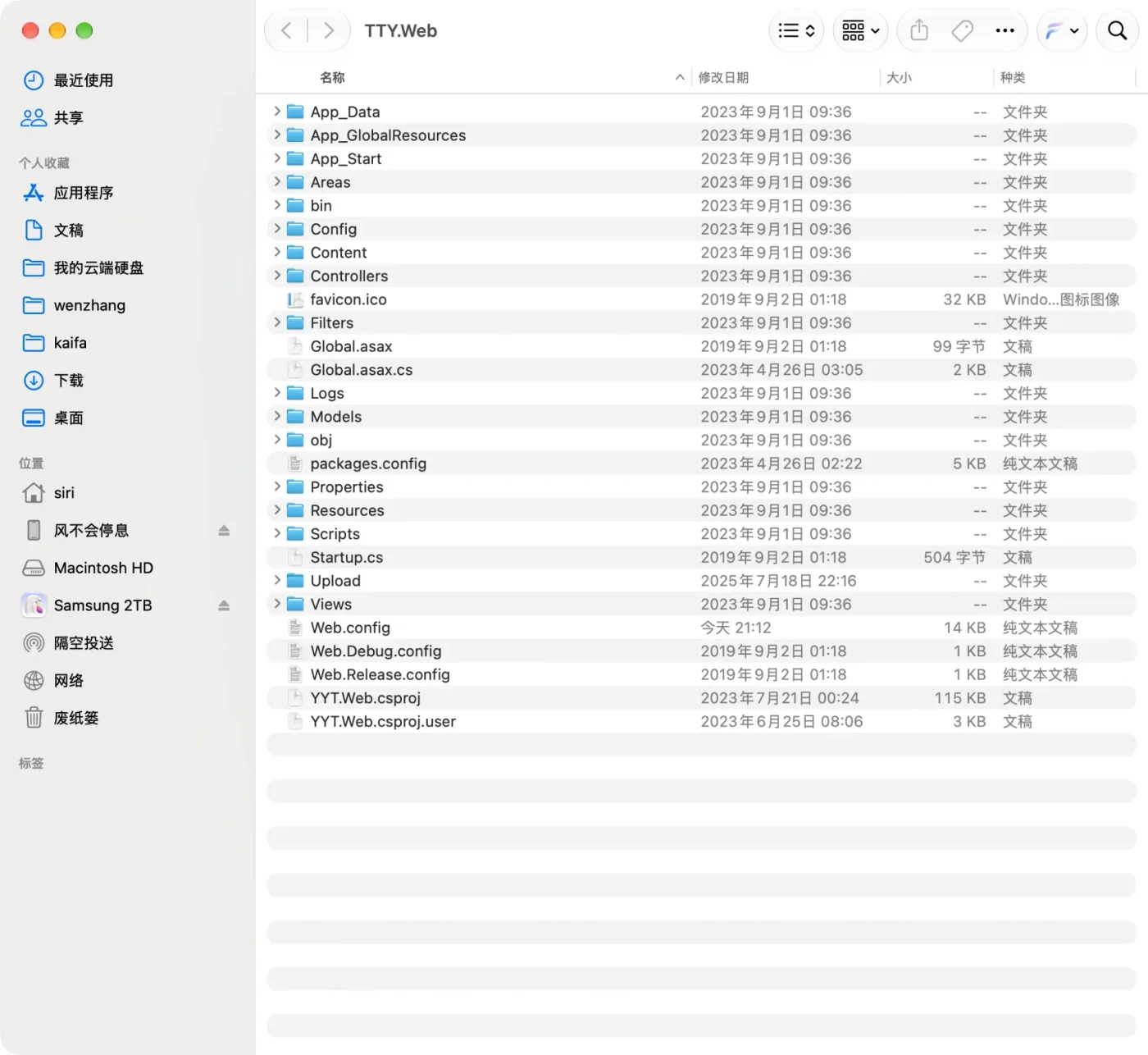
Task: Click the 网络 globe icon
Action: 34,681
